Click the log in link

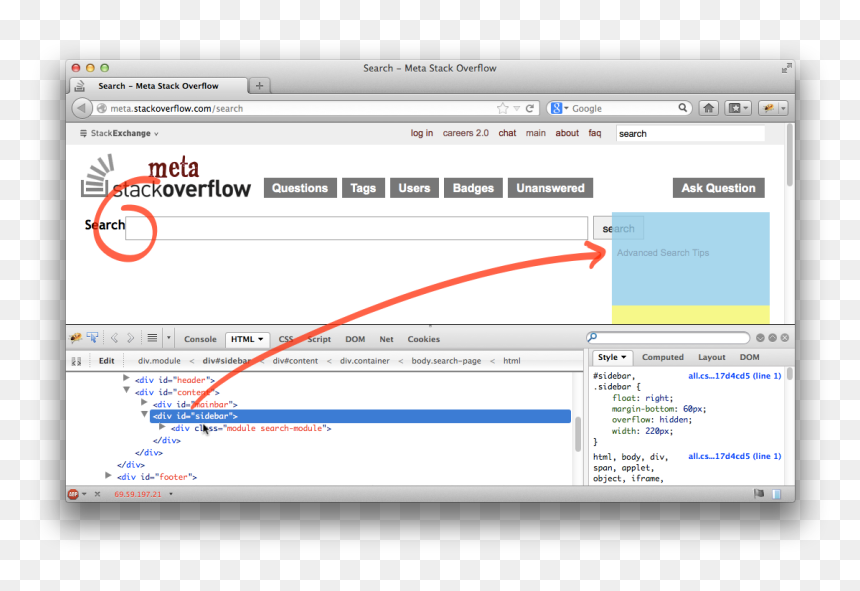pos(422,133)
